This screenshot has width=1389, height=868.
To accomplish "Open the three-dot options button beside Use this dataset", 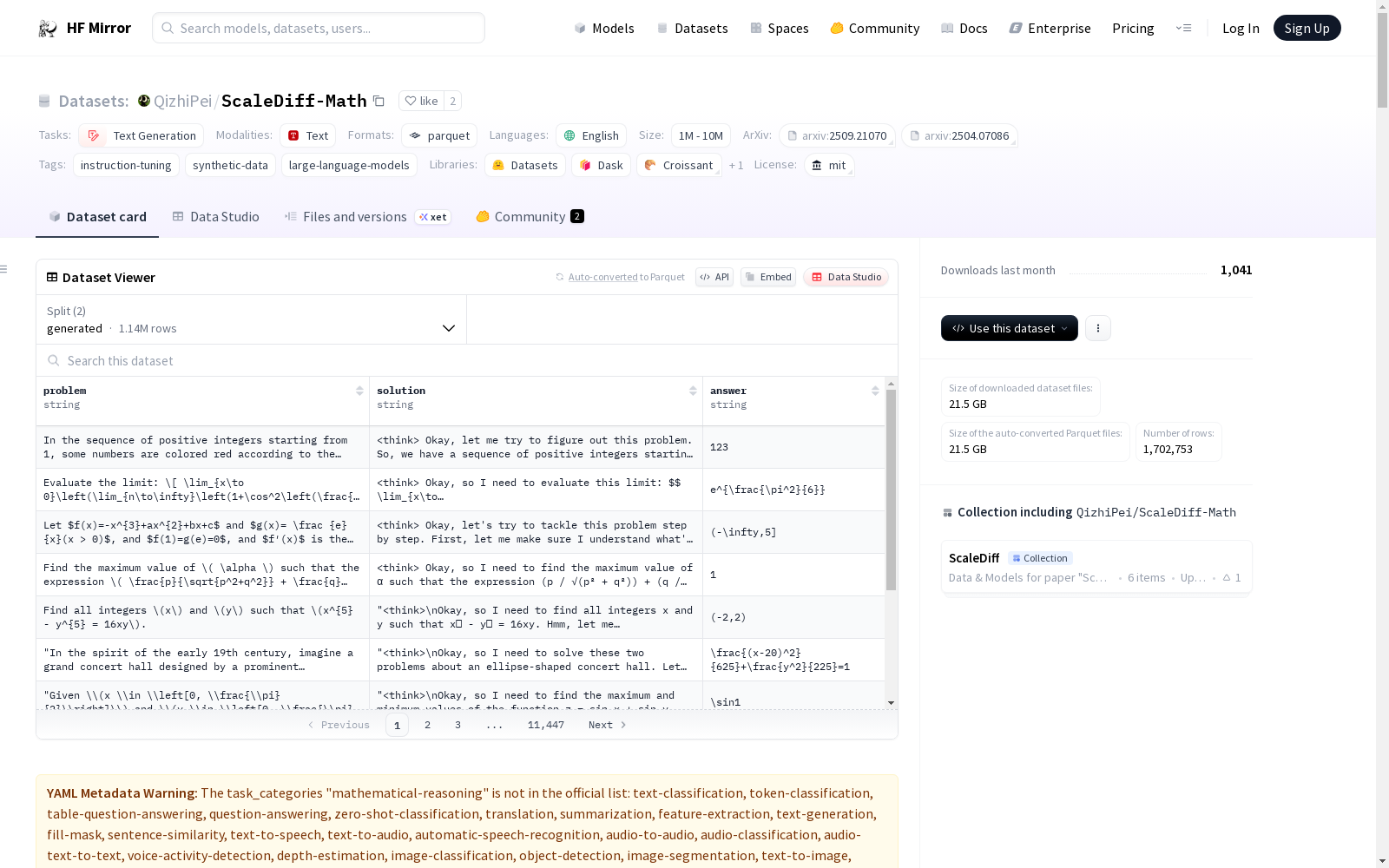I will coord(1098,328).
